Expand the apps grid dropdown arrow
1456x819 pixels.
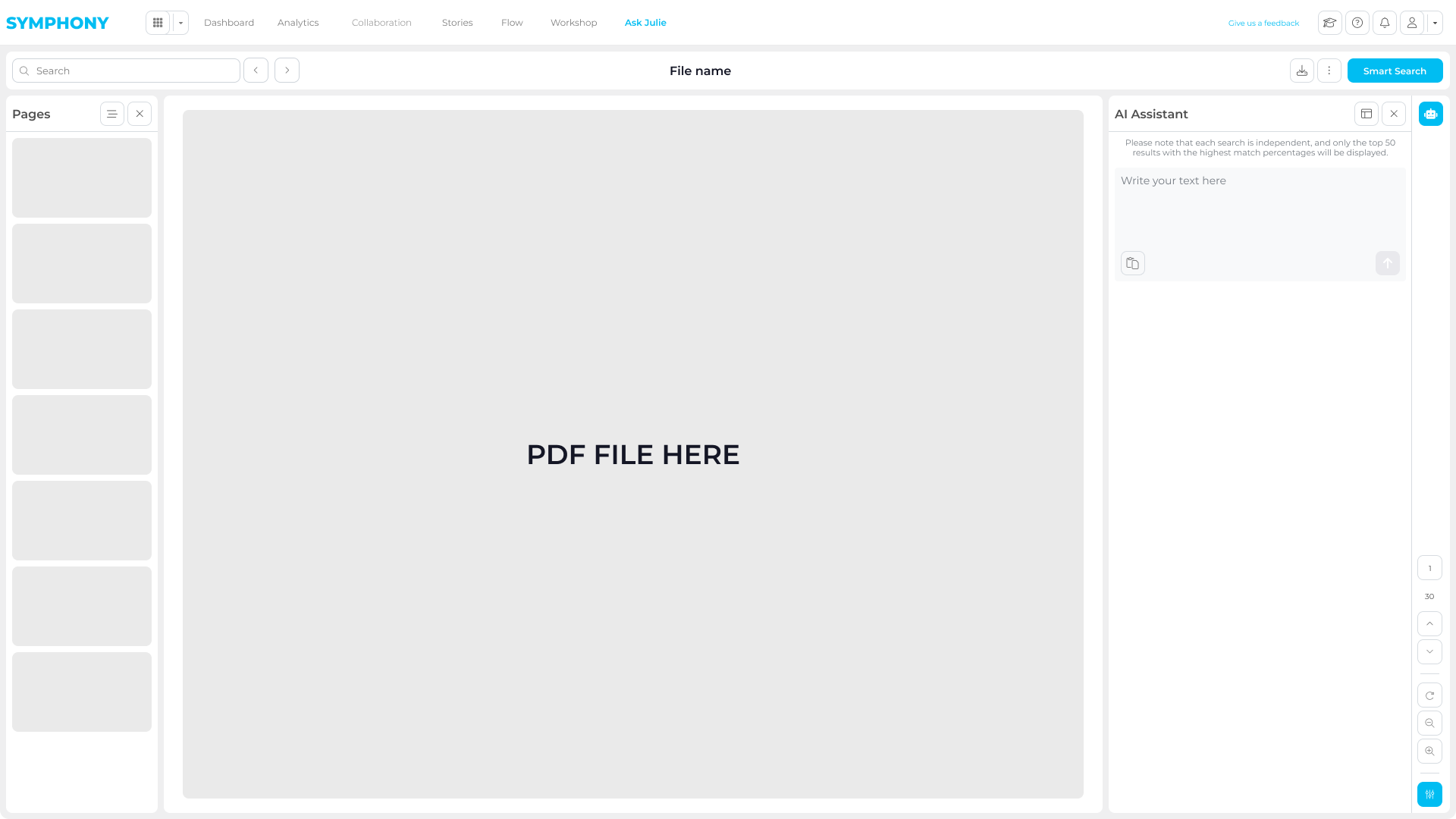coord(180,23)
